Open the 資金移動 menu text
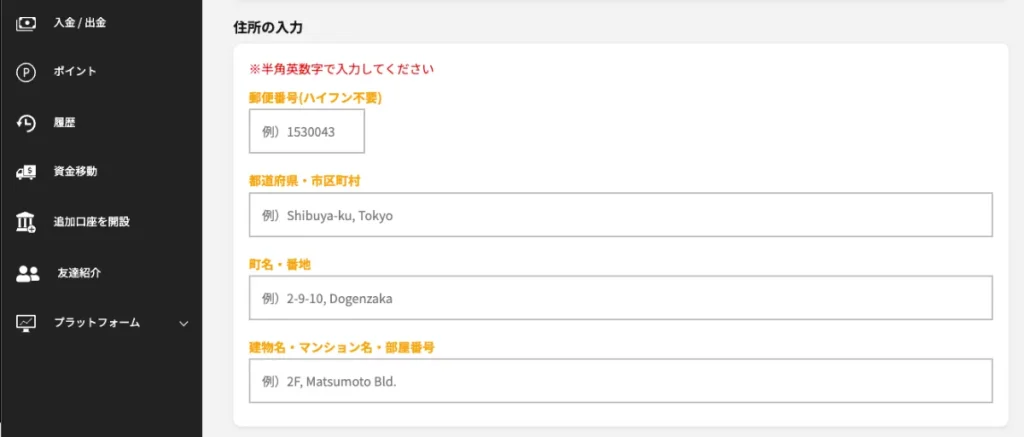This screenshot has width=1024, height=437. click(x=76, y=172)
